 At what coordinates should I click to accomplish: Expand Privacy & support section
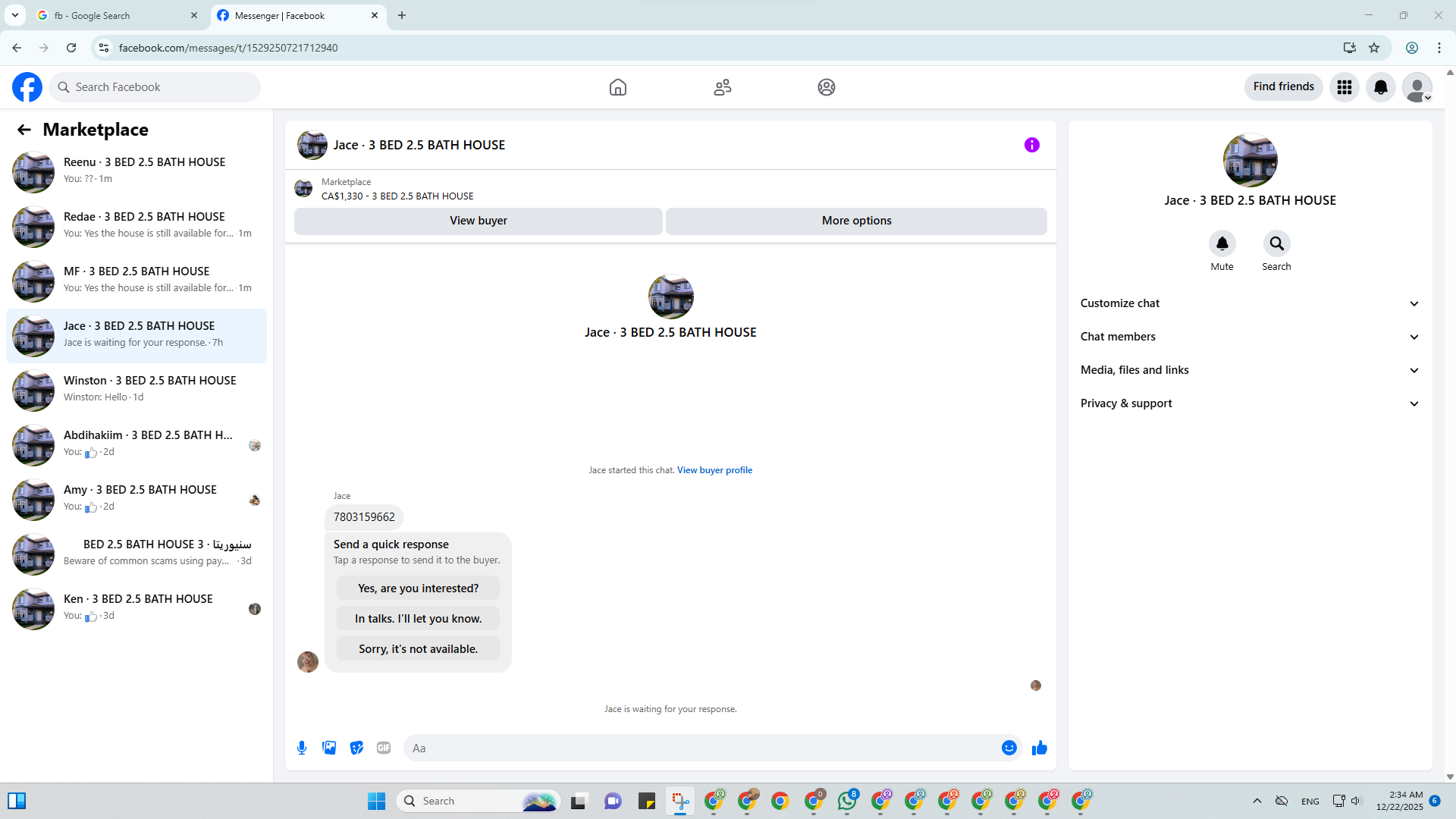(1249, 403)
